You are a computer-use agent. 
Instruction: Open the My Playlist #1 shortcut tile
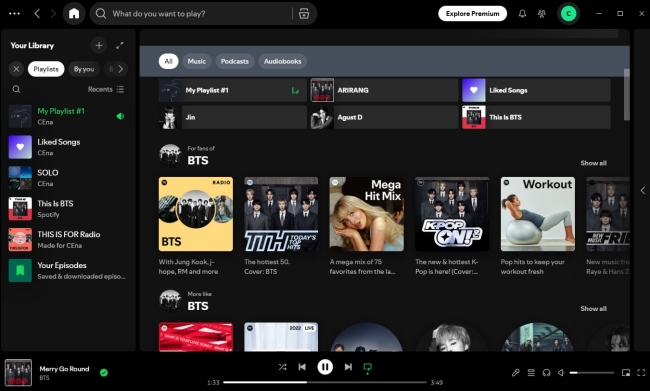pos(233,90)
